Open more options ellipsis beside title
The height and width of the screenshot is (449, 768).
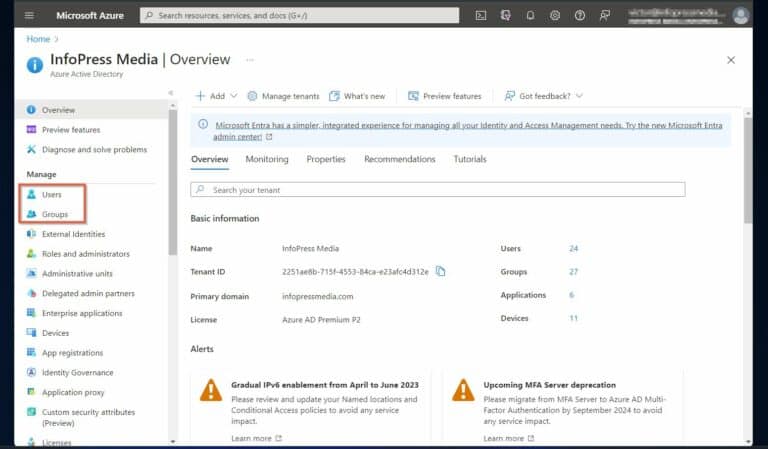[250, 60]
